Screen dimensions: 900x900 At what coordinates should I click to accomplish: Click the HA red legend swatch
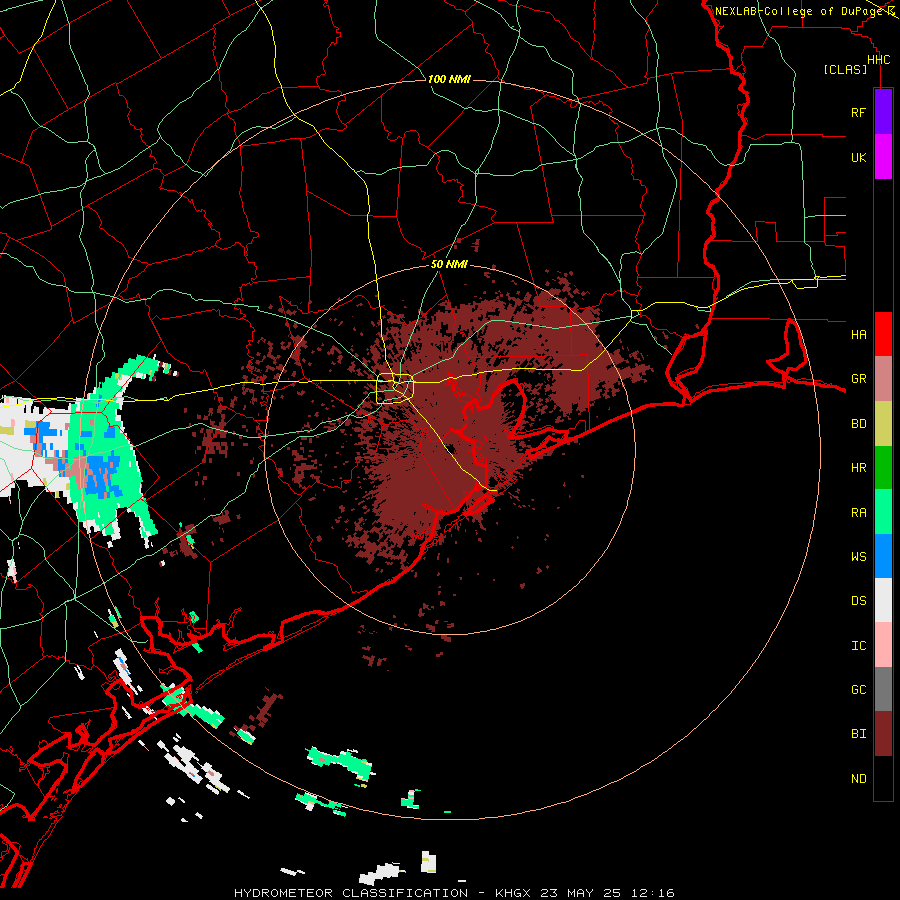tap(883, 334)
